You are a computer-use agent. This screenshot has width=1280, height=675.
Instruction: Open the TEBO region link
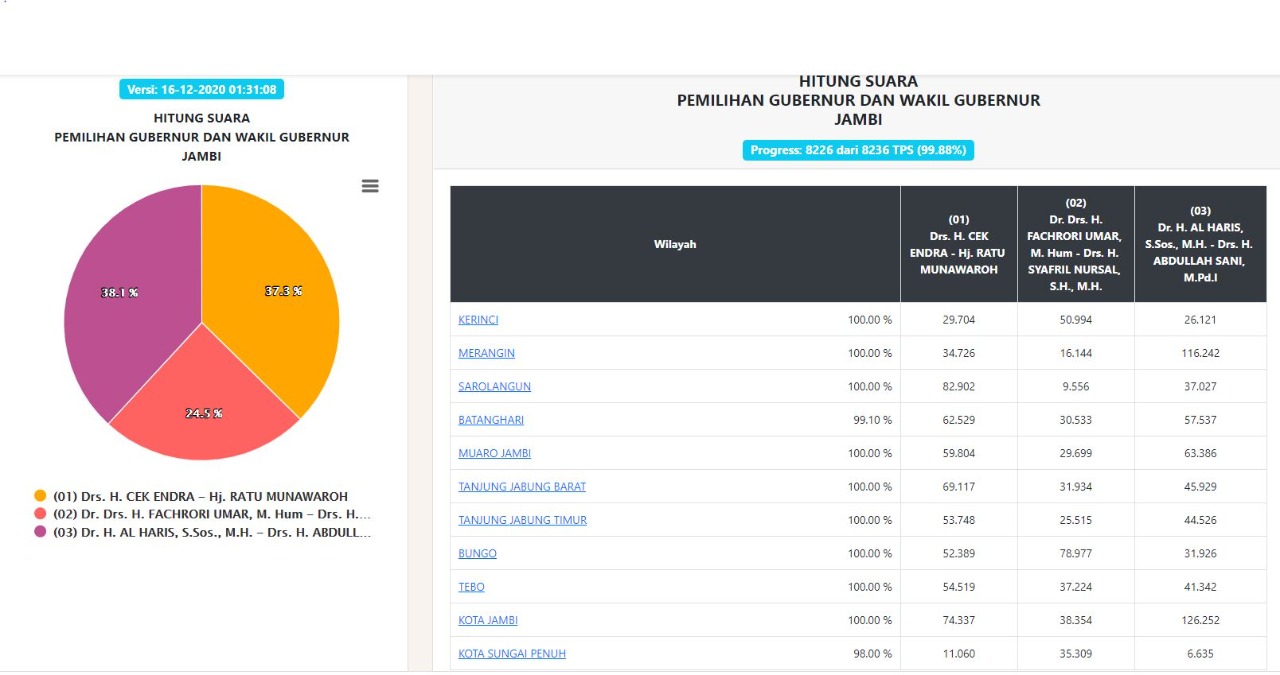[471, 587]
